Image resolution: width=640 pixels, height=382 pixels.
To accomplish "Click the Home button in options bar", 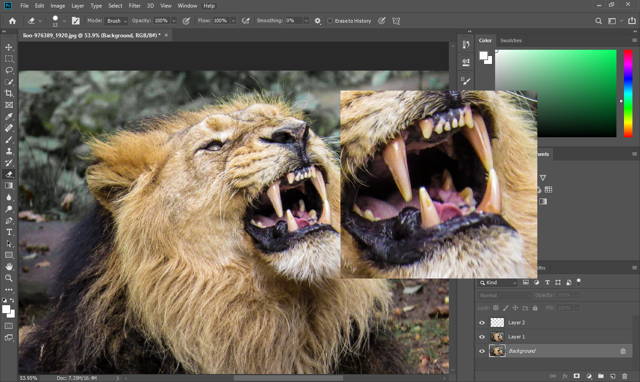I will (x=12, y=21).
